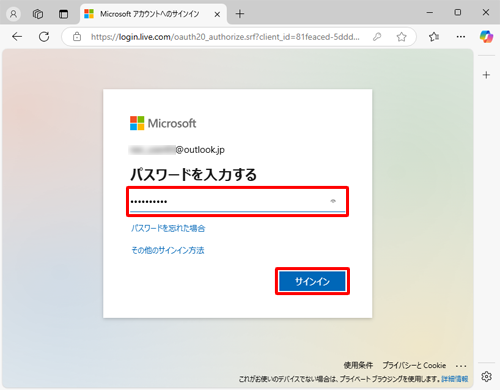Minimize the browser window
500x390 pixels.
430,13
